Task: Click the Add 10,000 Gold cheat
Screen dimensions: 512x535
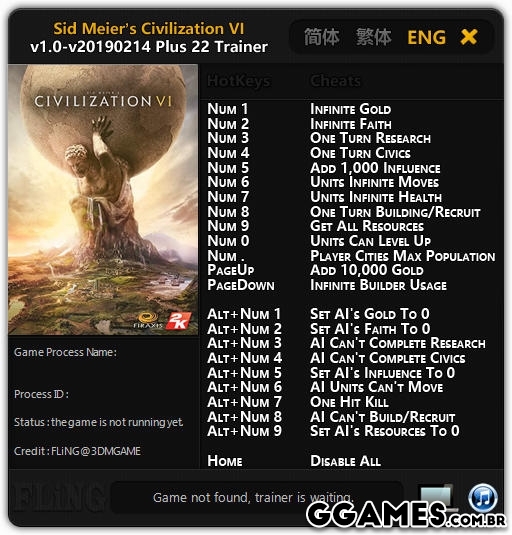Action: tap(367, 270)
